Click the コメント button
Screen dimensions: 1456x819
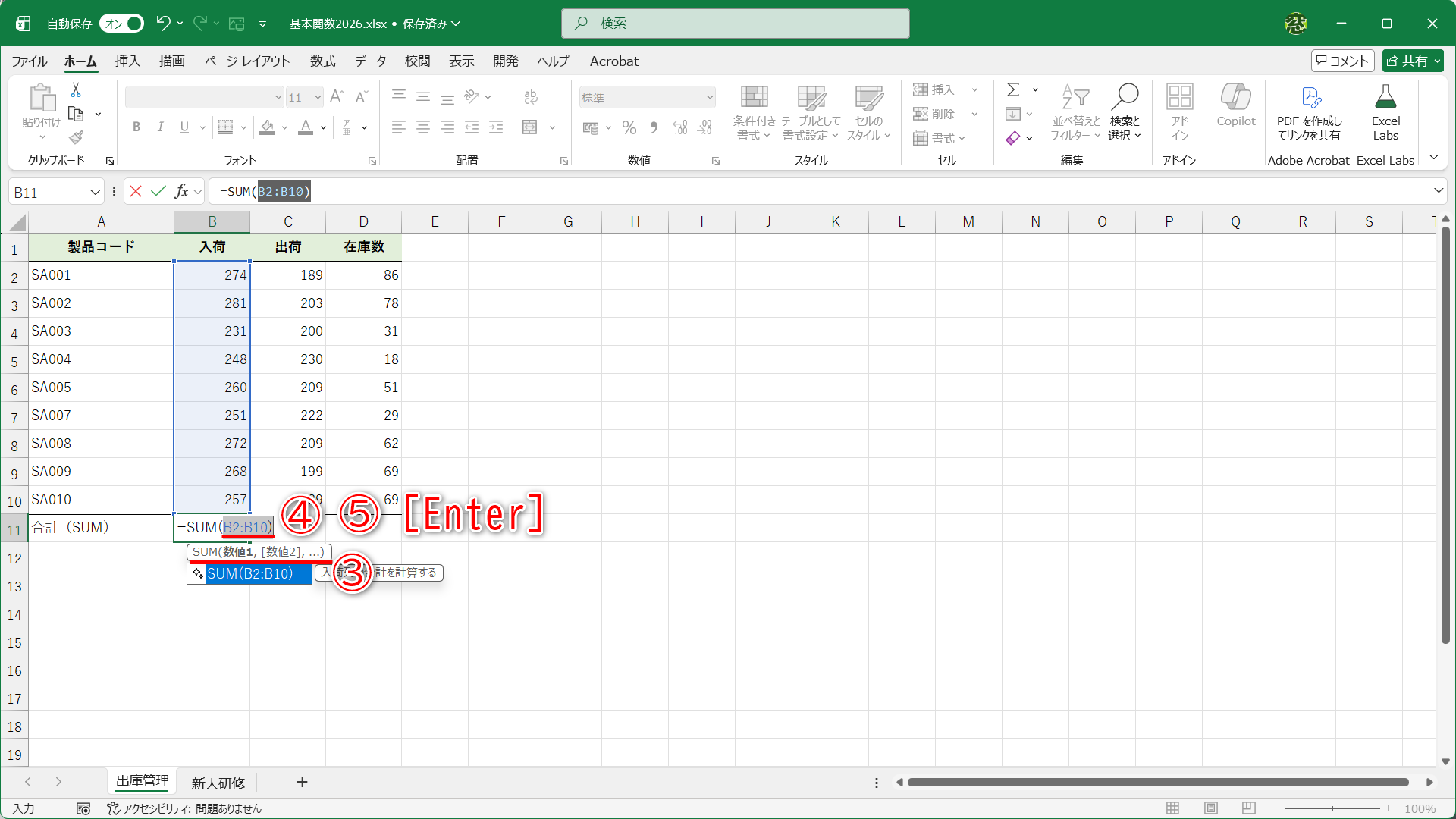1342,61
